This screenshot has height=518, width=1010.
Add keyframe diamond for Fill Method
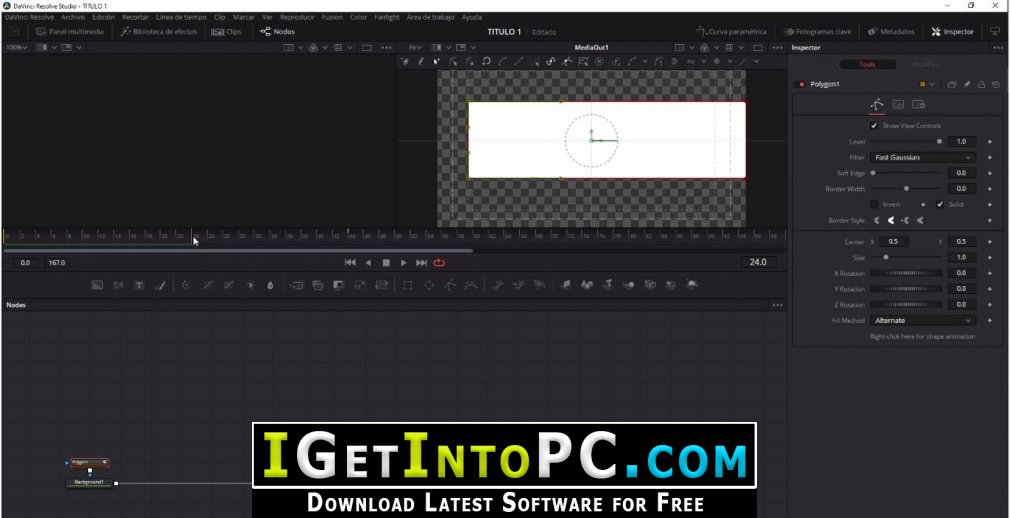[990, 320]
